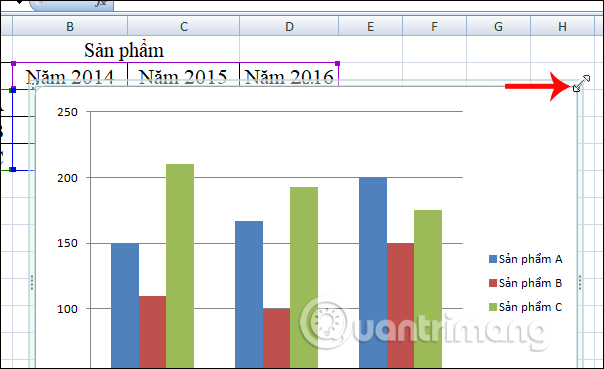Click the 'Năm 2015' cell
Viewport: 604px width, 369px height.
click(183, 76)
